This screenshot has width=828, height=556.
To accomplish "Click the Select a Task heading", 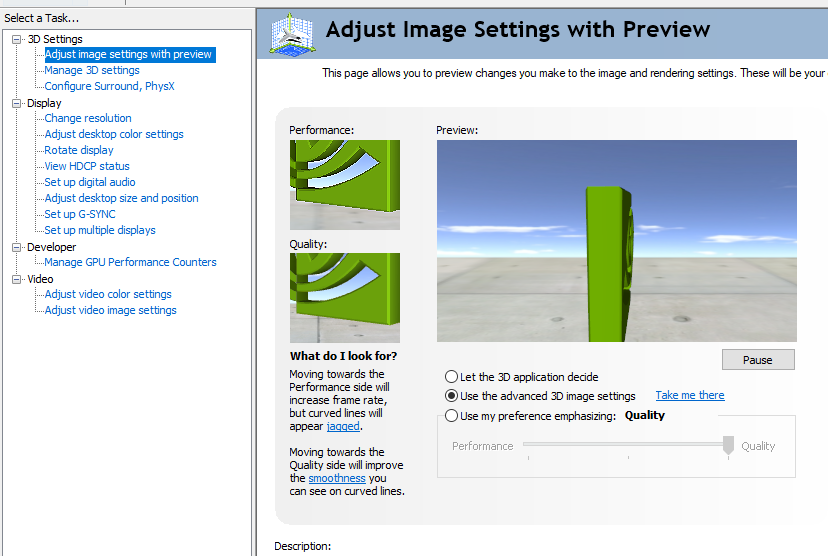I will tap(42, 18).
